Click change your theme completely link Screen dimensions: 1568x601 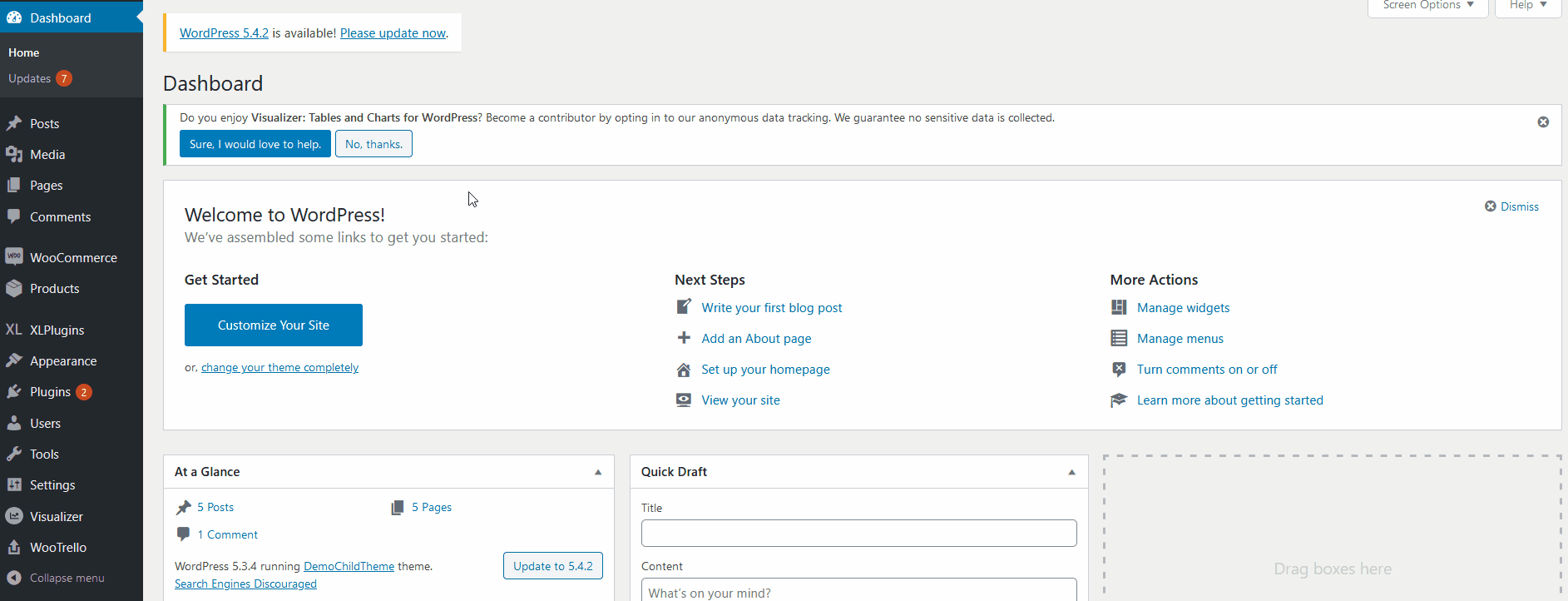tap(279, 367)
